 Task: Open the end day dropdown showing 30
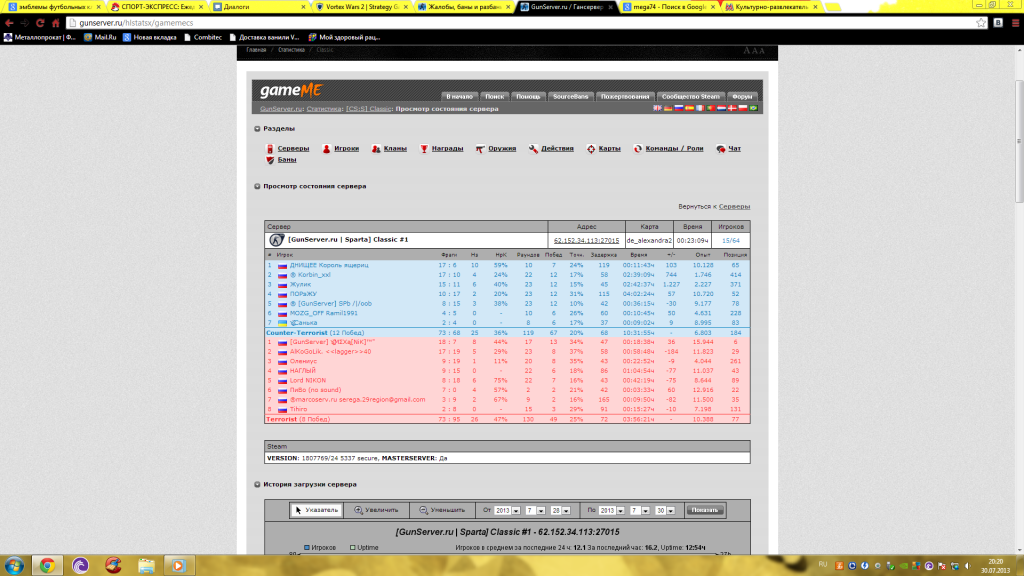669,510
